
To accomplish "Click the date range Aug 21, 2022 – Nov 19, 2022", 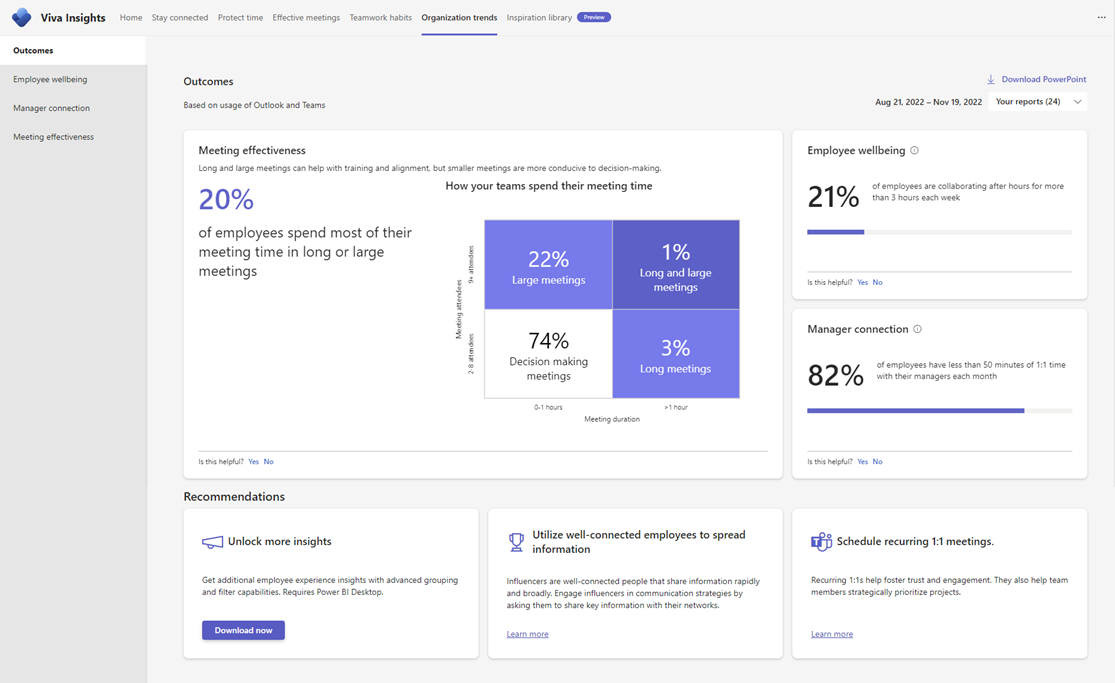I will pyautogui.click(x=928, y=102).
